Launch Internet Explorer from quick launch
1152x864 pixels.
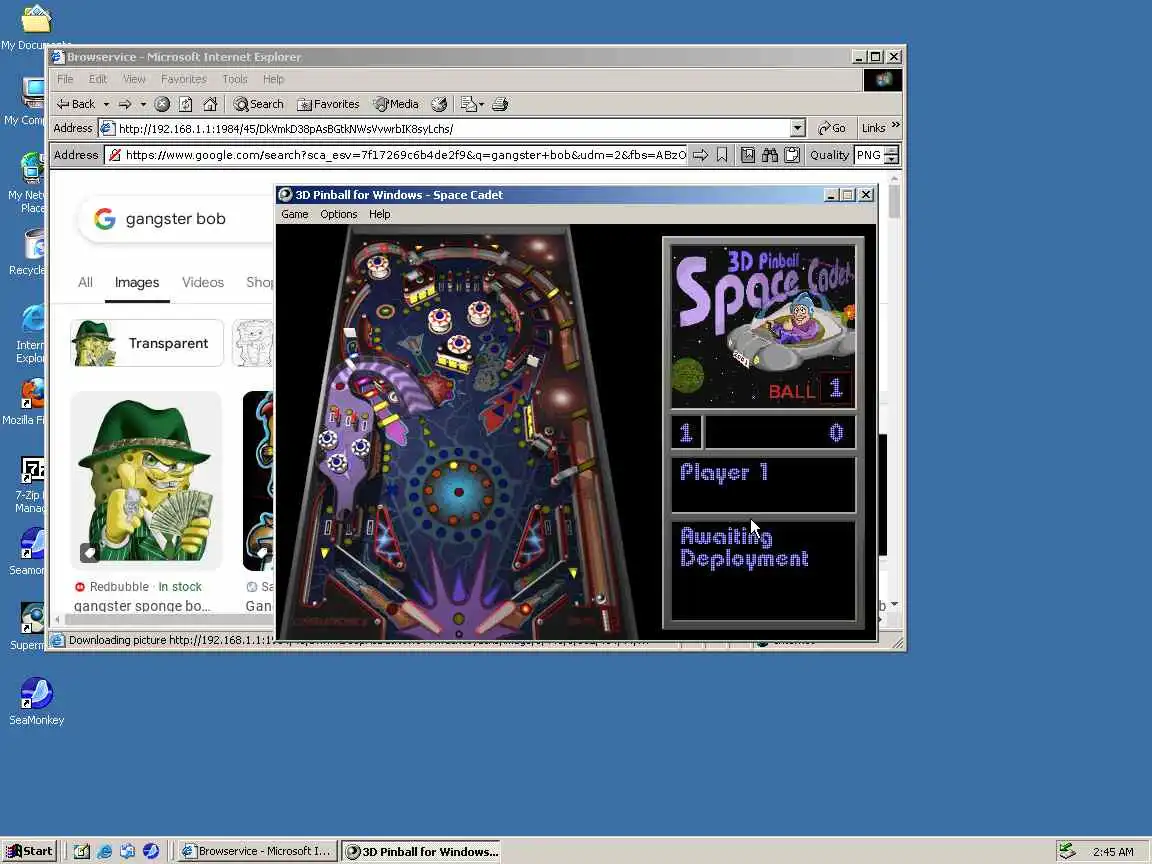coord(105,852)
